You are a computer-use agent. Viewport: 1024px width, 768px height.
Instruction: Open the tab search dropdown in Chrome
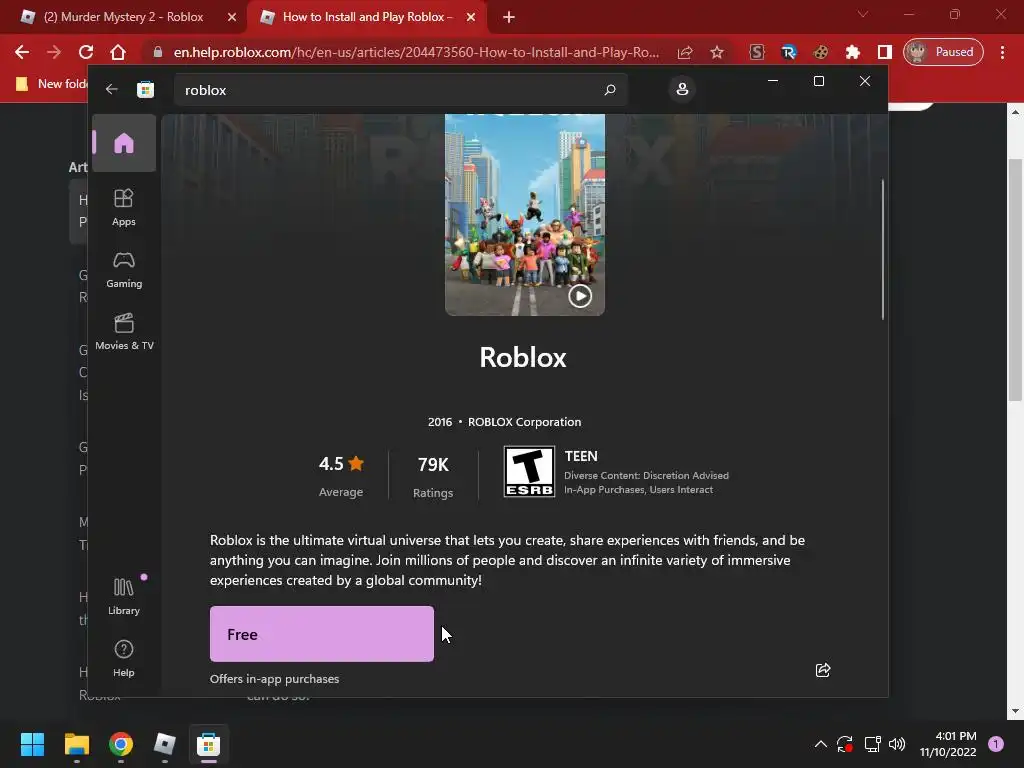coord(863,14)
